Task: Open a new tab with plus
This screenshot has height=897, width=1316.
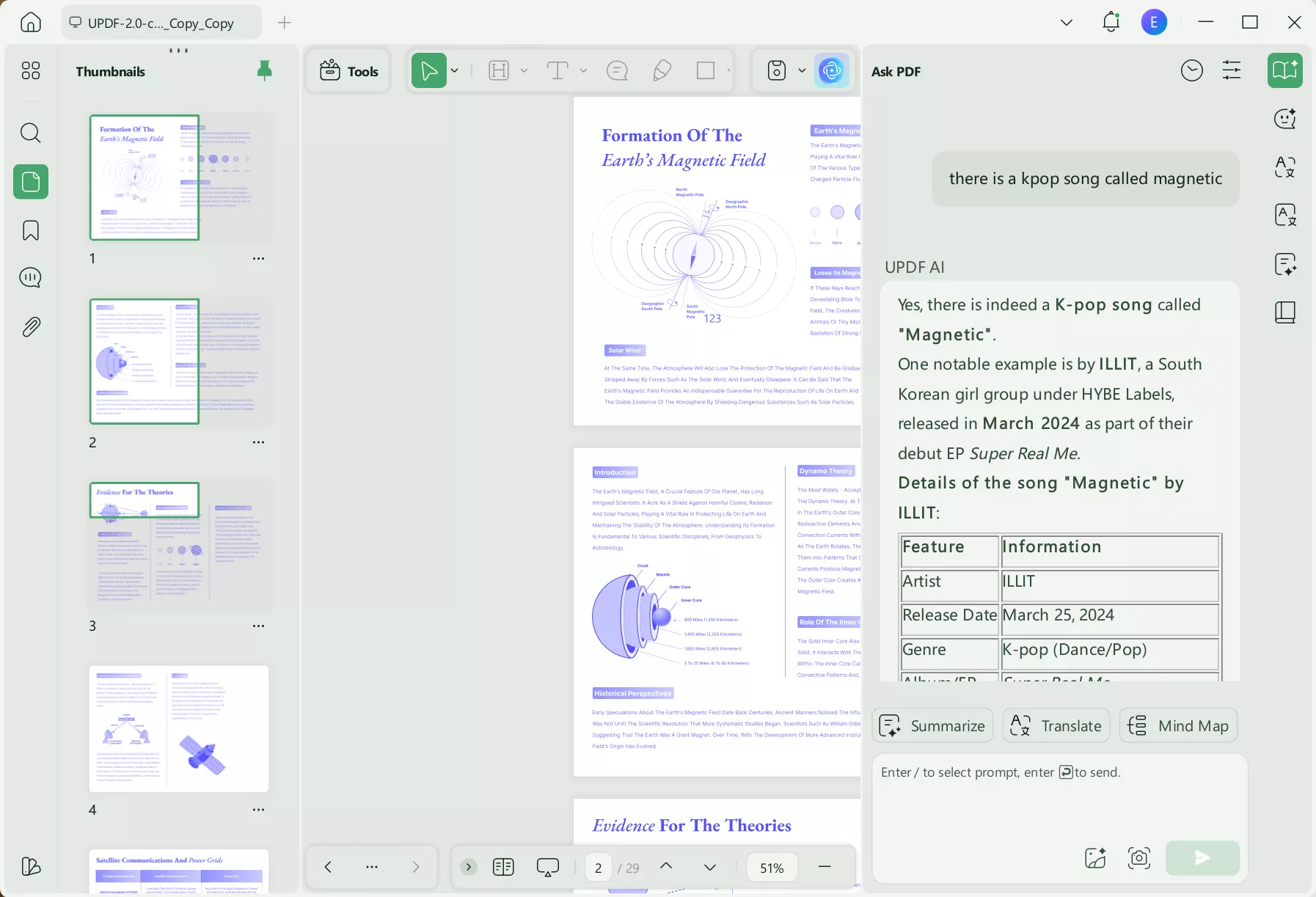Action: click(285, 23)
